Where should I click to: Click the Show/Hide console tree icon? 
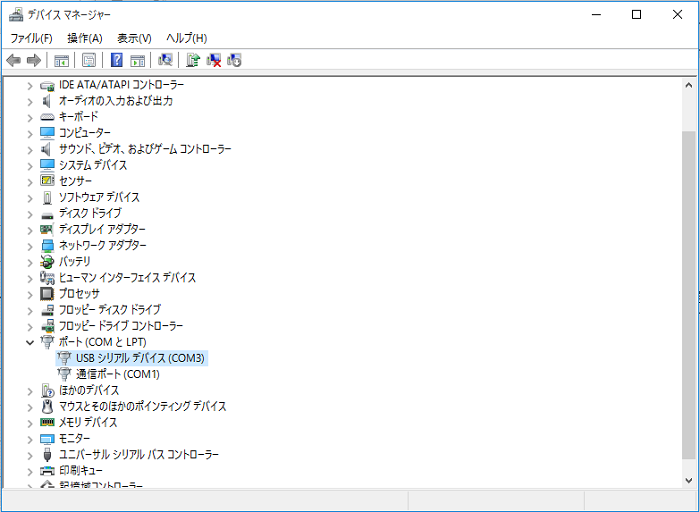61,60
